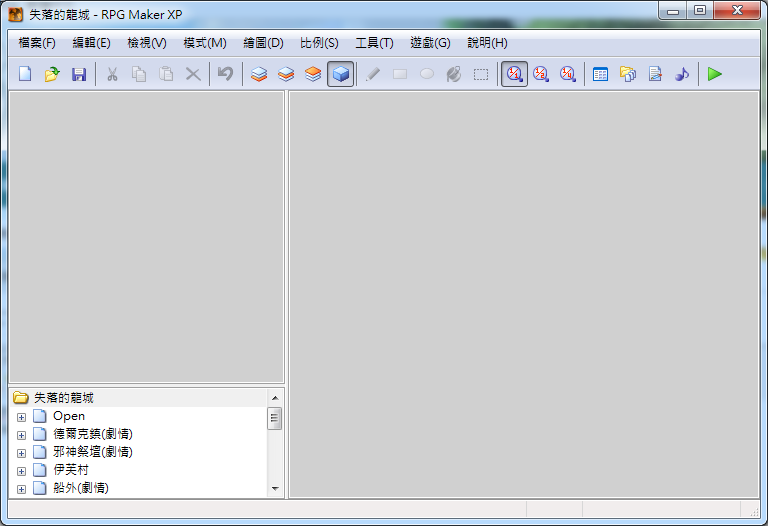The height and width of the screenshot is (526, 768).
Task: Undo the last action with the arrow icon
Action: 225,74
